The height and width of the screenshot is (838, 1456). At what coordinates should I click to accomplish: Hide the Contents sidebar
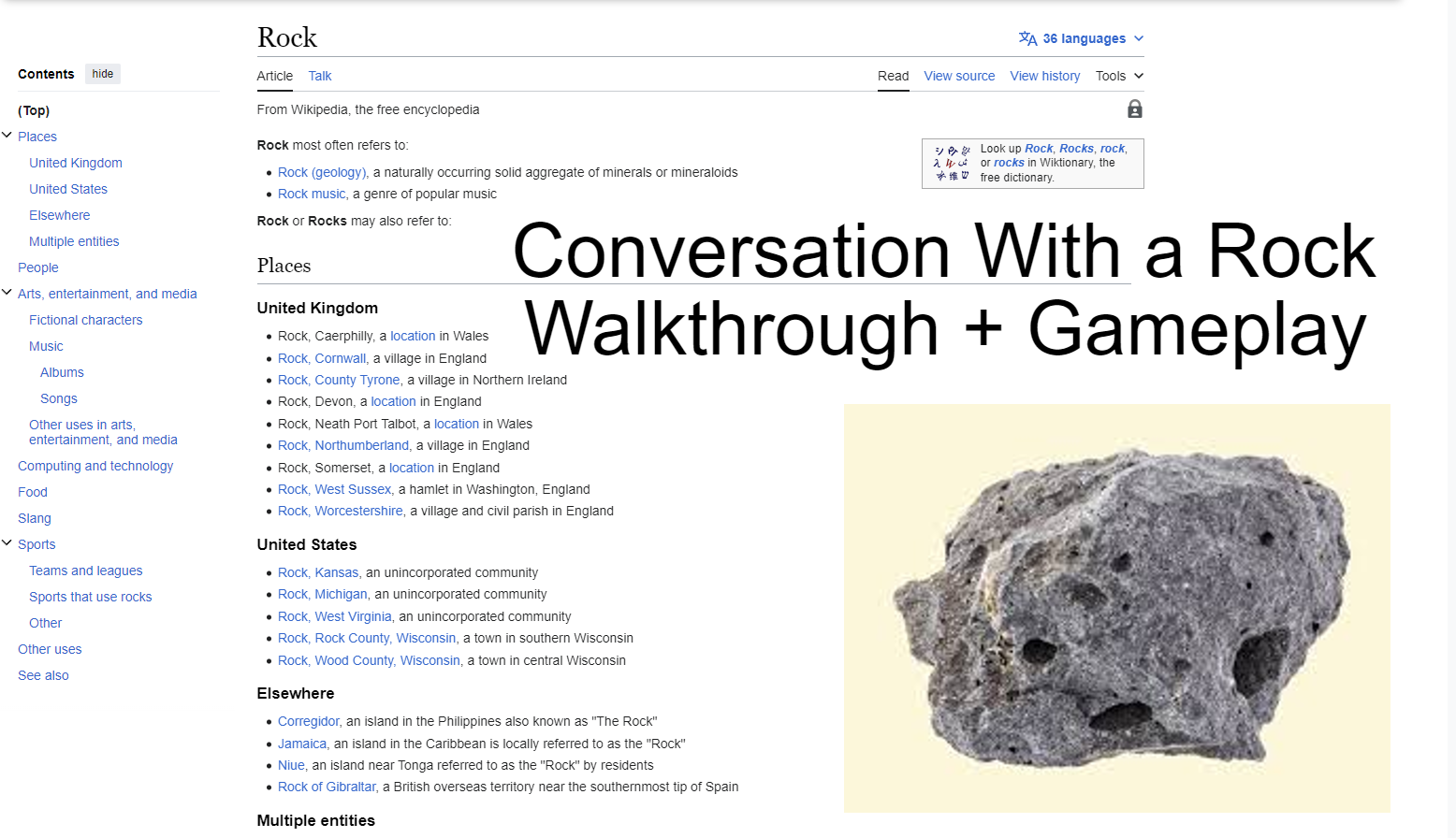[x=103, y=74]
